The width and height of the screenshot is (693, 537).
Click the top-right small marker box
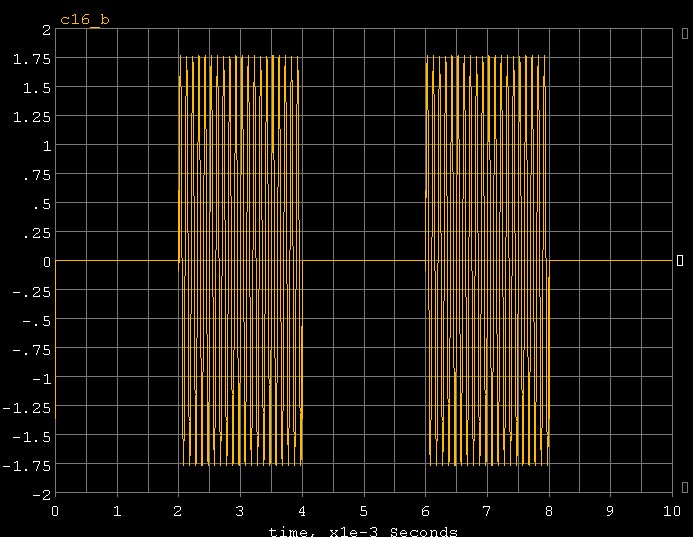(x=685, y=34)
